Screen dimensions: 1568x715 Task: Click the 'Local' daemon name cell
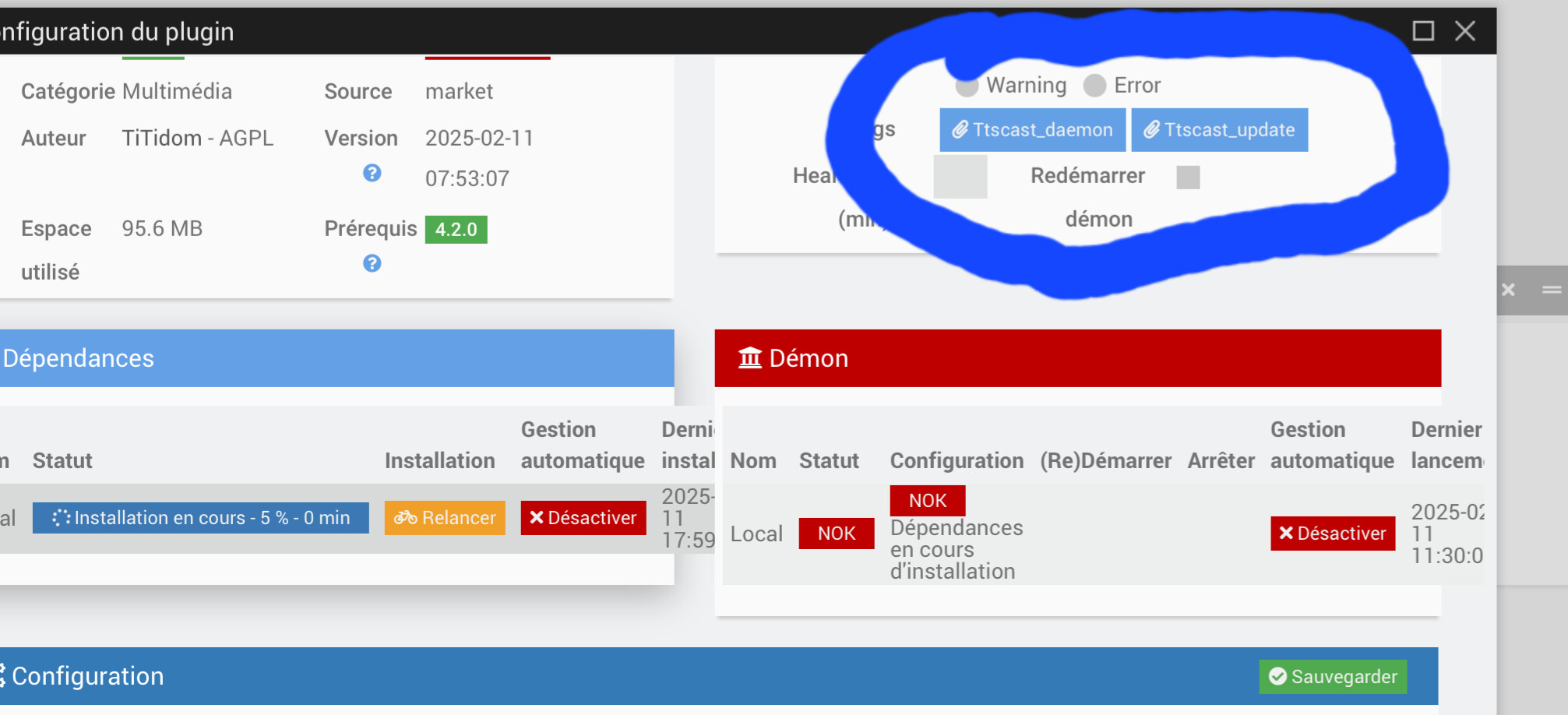click(756, 534)
